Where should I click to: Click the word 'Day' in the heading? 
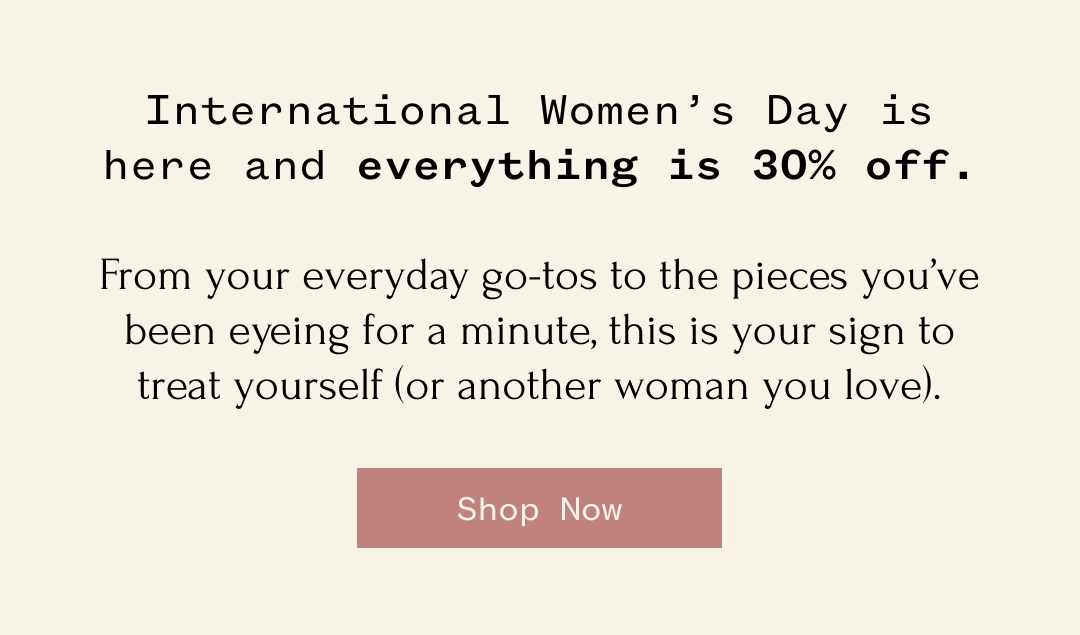pyautogui.click(x=807, y=111)
